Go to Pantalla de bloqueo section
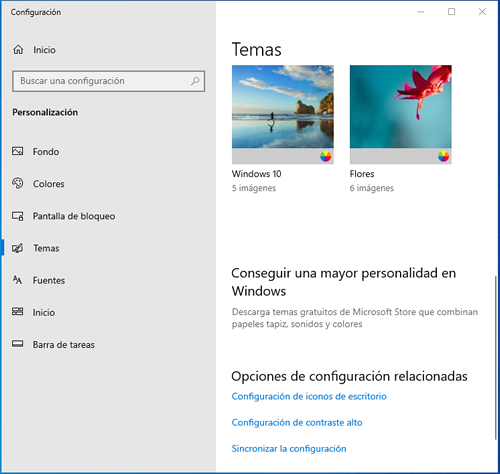500x474 pixels. coord(74,216)
